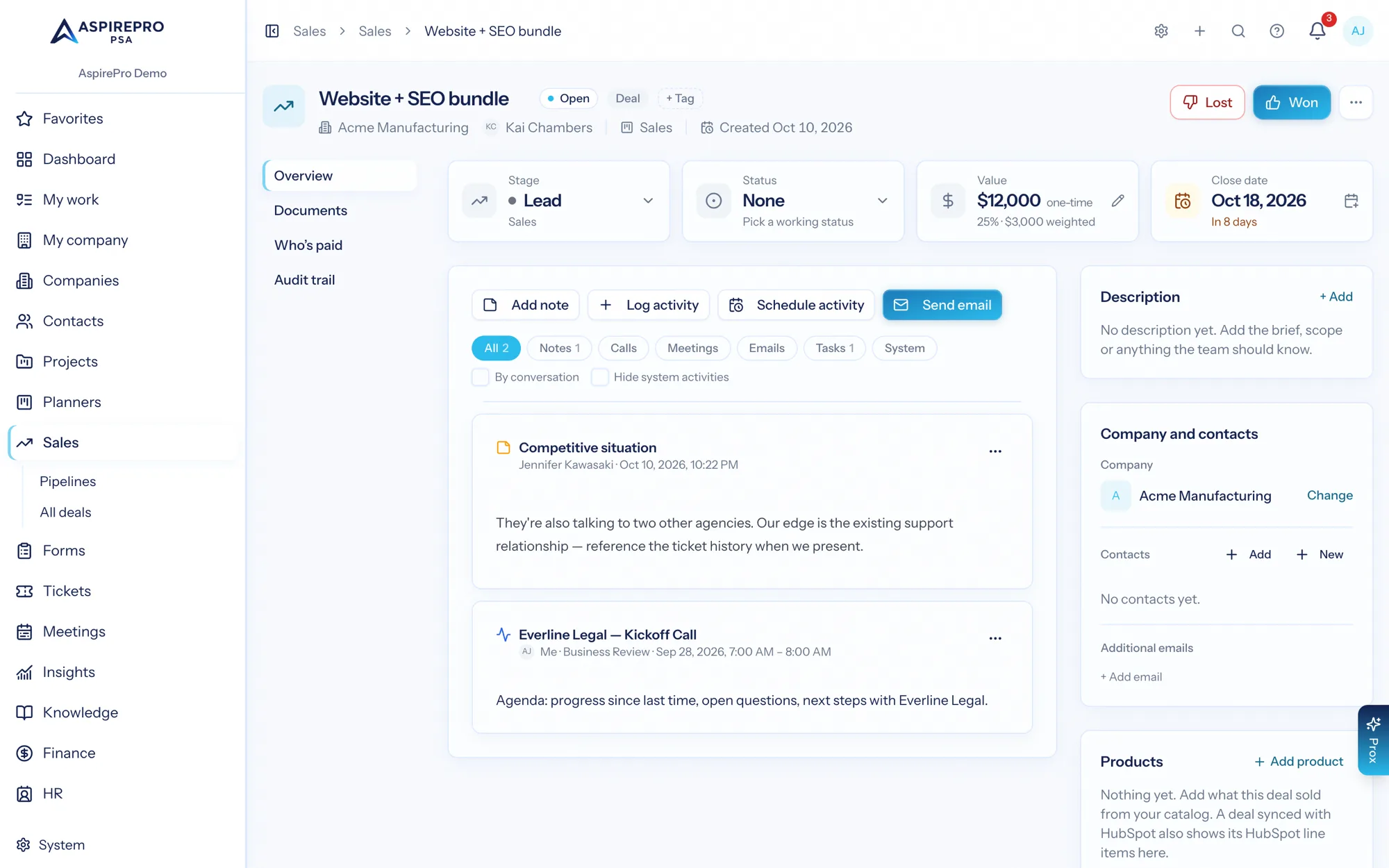
Task: Click + Tag chip near title
Action: (x=680, y=99)
